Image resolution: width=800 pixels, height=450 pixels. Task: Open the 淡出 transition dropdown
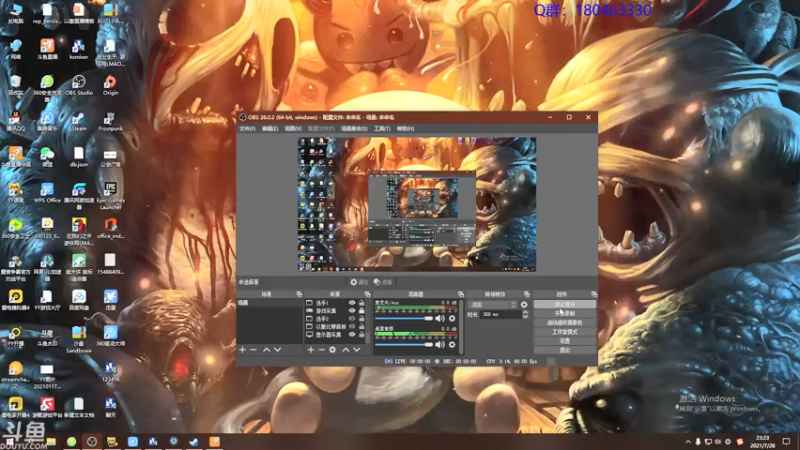click(x=493, y=305)
